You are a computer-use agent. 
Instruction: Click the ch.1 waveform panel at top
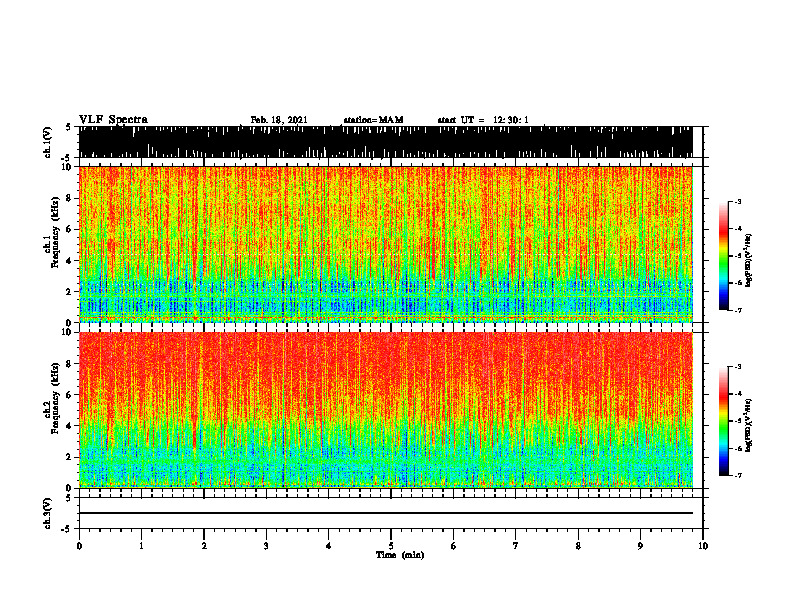385,142
